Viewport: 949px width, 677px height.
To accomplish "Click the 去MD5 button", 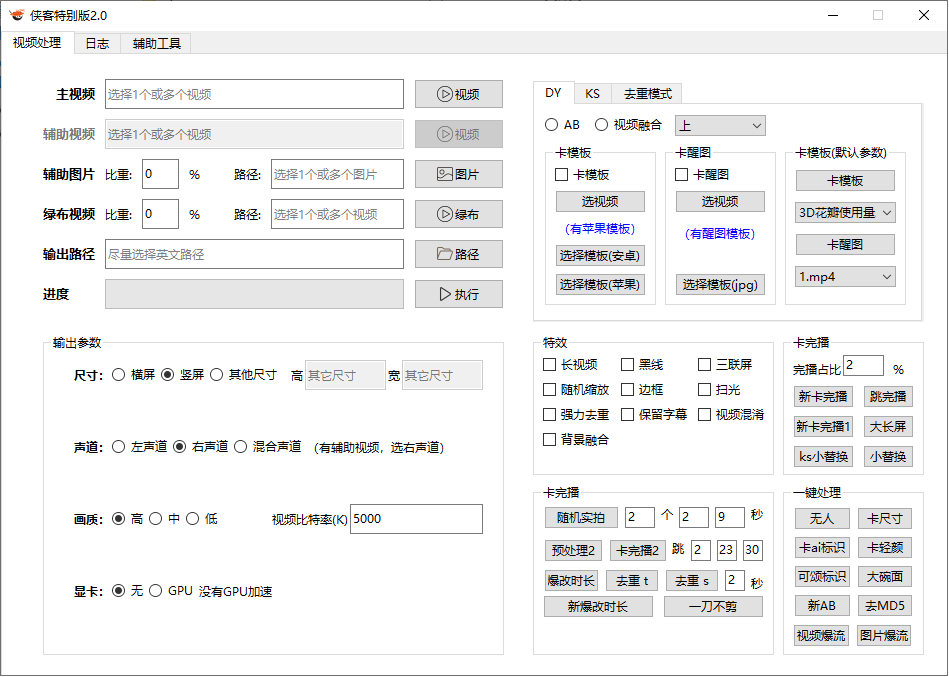I will click(x=884, y=605).
